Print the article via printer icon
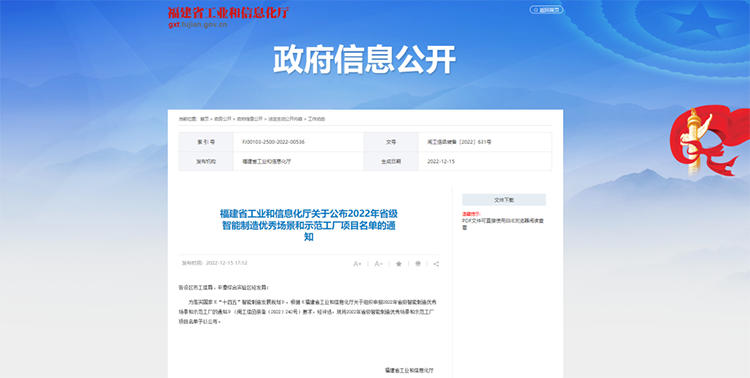Screen dimensions: 750x378 [418, 264]
